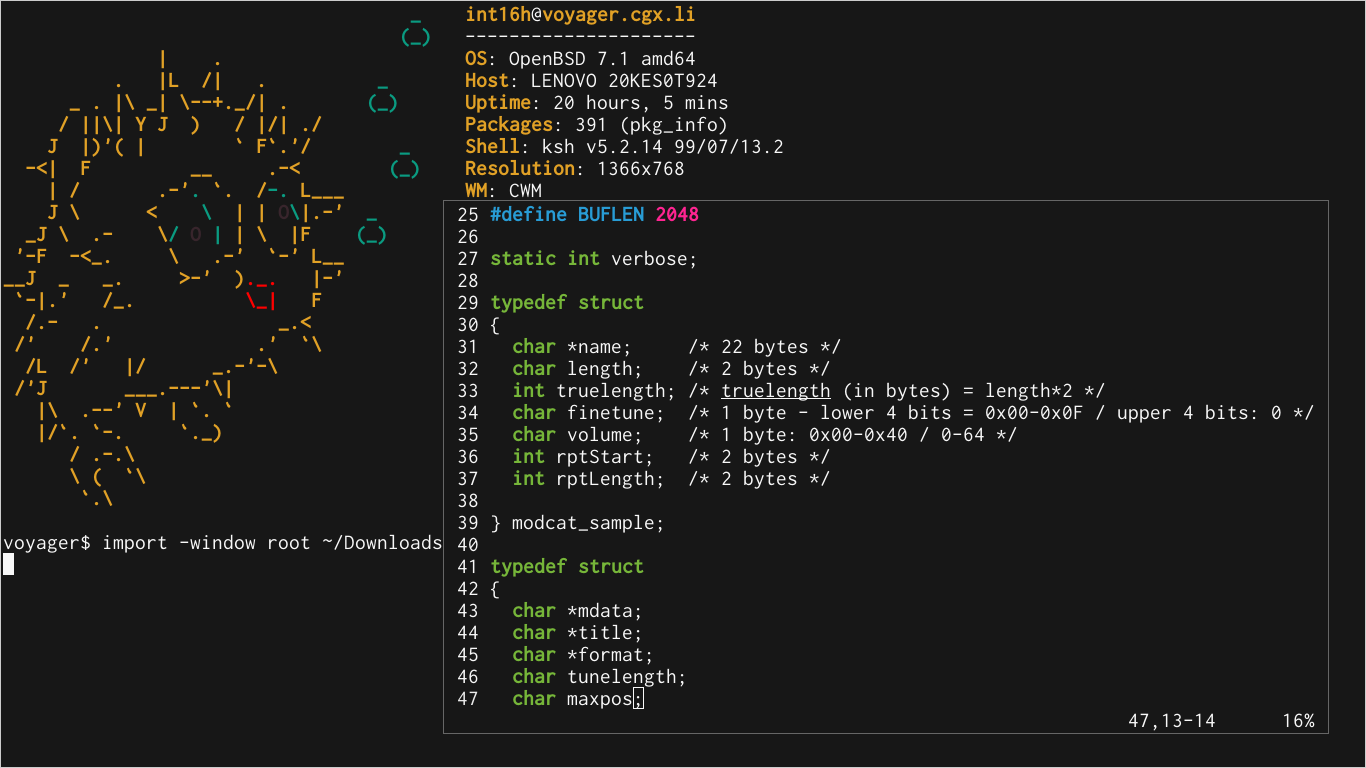Click the 'Packages: 391 (pkg_info)' line
This screenshot has height=768, width=1366.
pos(597,125)
